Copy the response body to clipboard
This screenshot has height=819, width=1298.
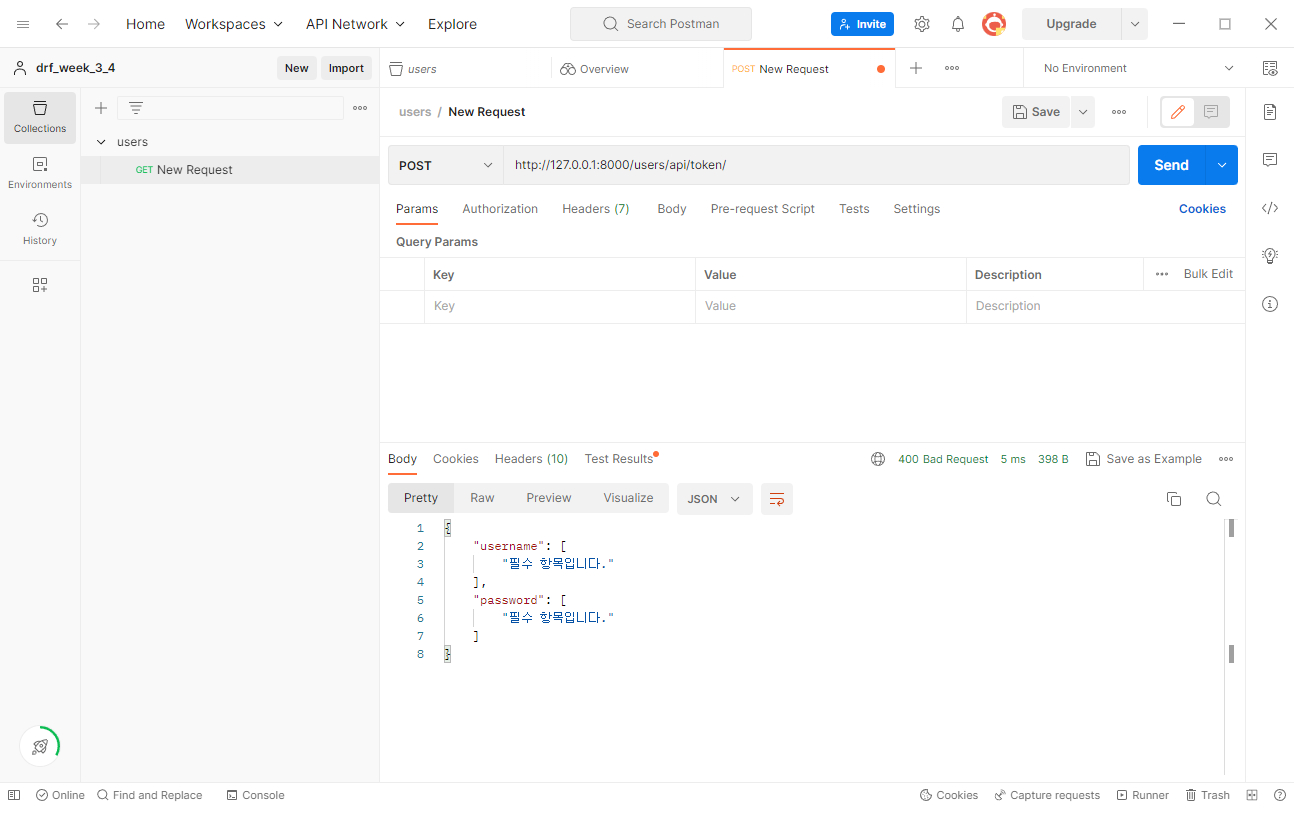pos(1174,499)
